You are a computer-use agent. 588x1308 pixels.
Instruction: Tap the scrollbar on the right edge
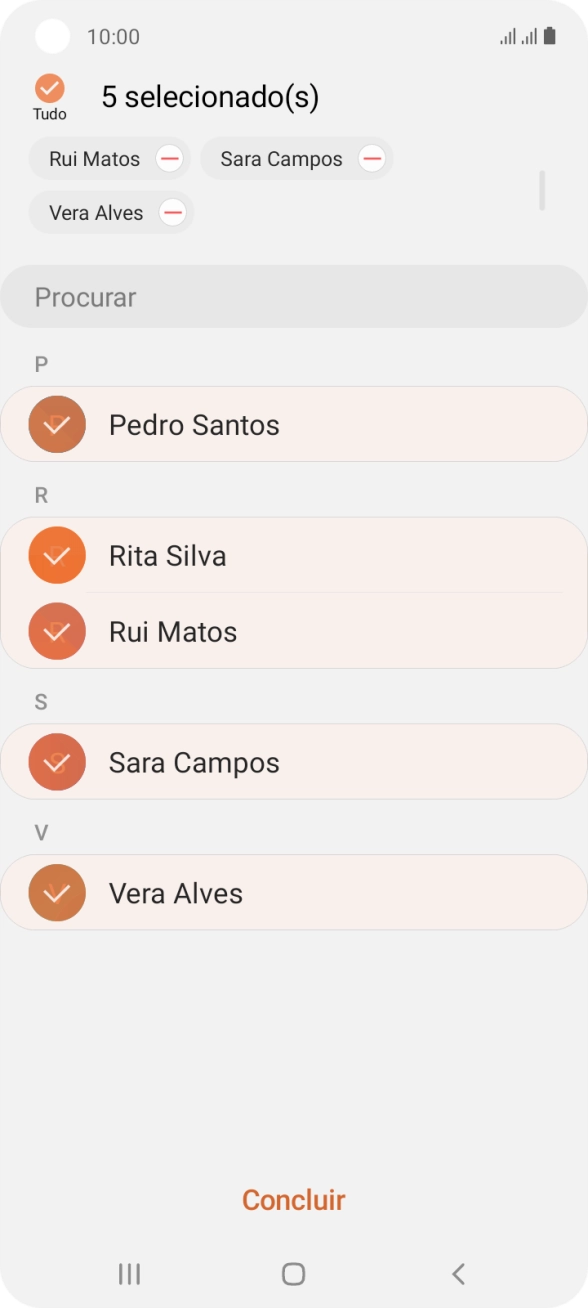pos(543,190)
